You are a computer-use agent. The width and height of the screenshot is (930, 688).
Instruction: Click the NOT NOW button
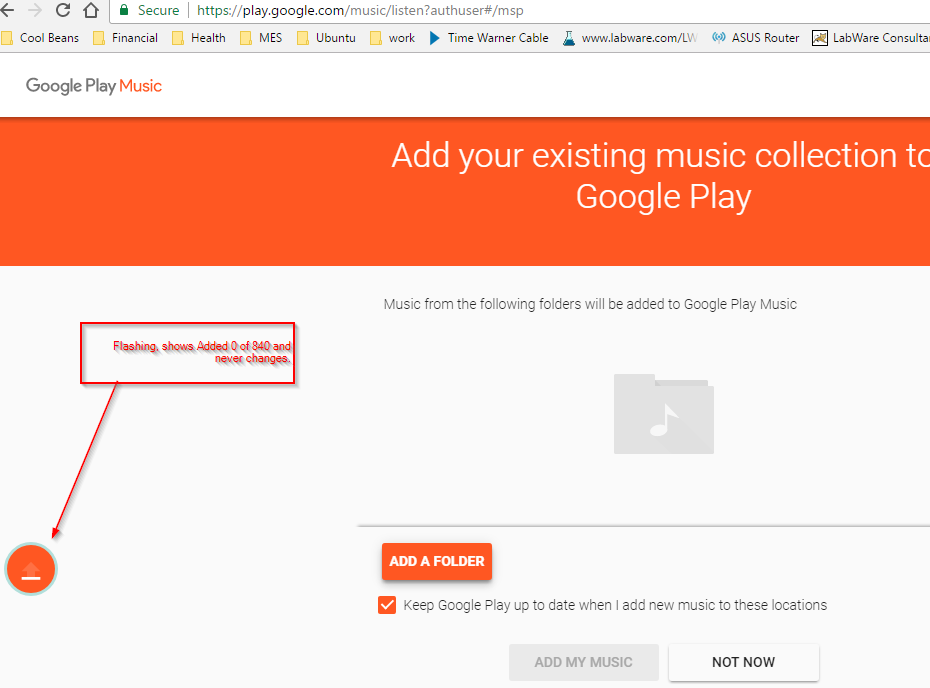744,662
